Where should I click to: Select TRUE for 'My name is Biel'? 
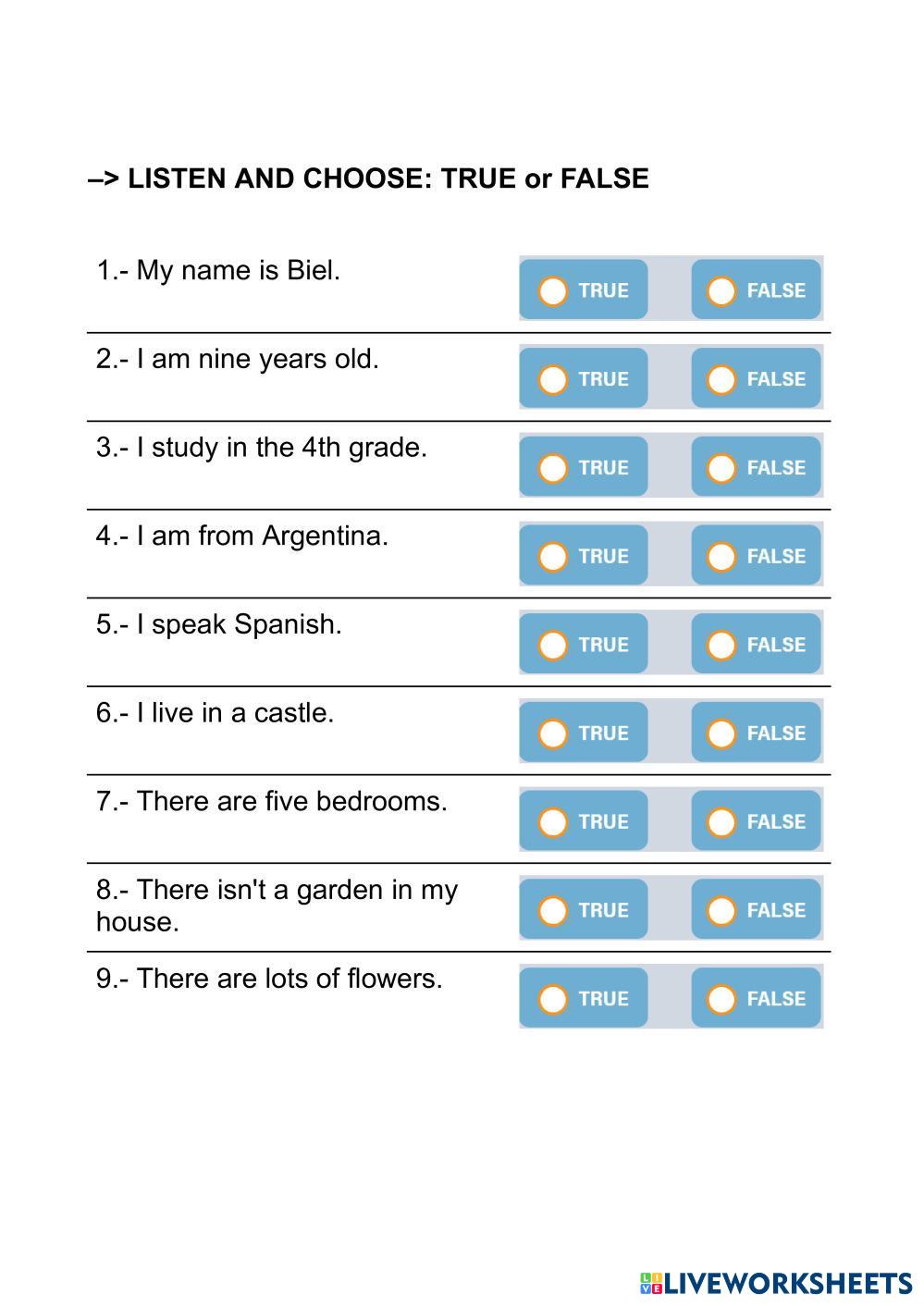click(553, 290)
